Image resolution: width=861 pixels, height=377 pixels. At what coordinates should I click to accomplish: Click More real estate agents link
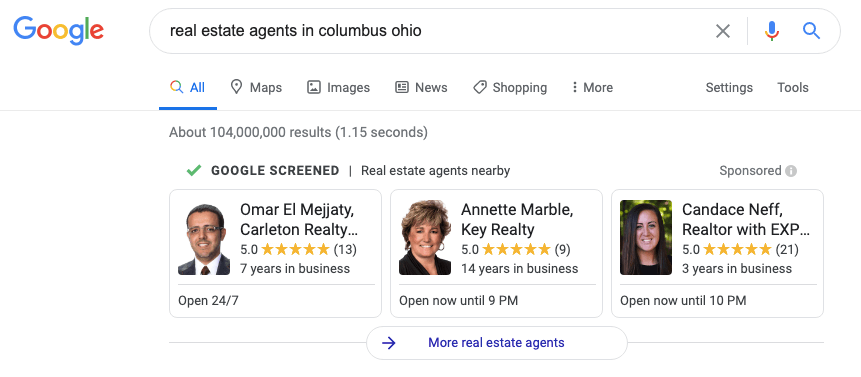pyautogui.click(x=496, y=343)
